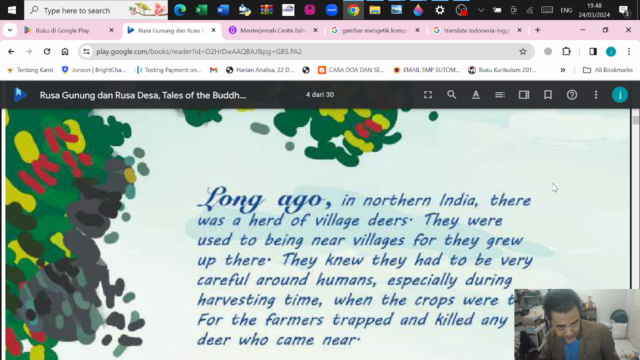
Task: Open Settings gear from taskbar
Action: point(440,10)
